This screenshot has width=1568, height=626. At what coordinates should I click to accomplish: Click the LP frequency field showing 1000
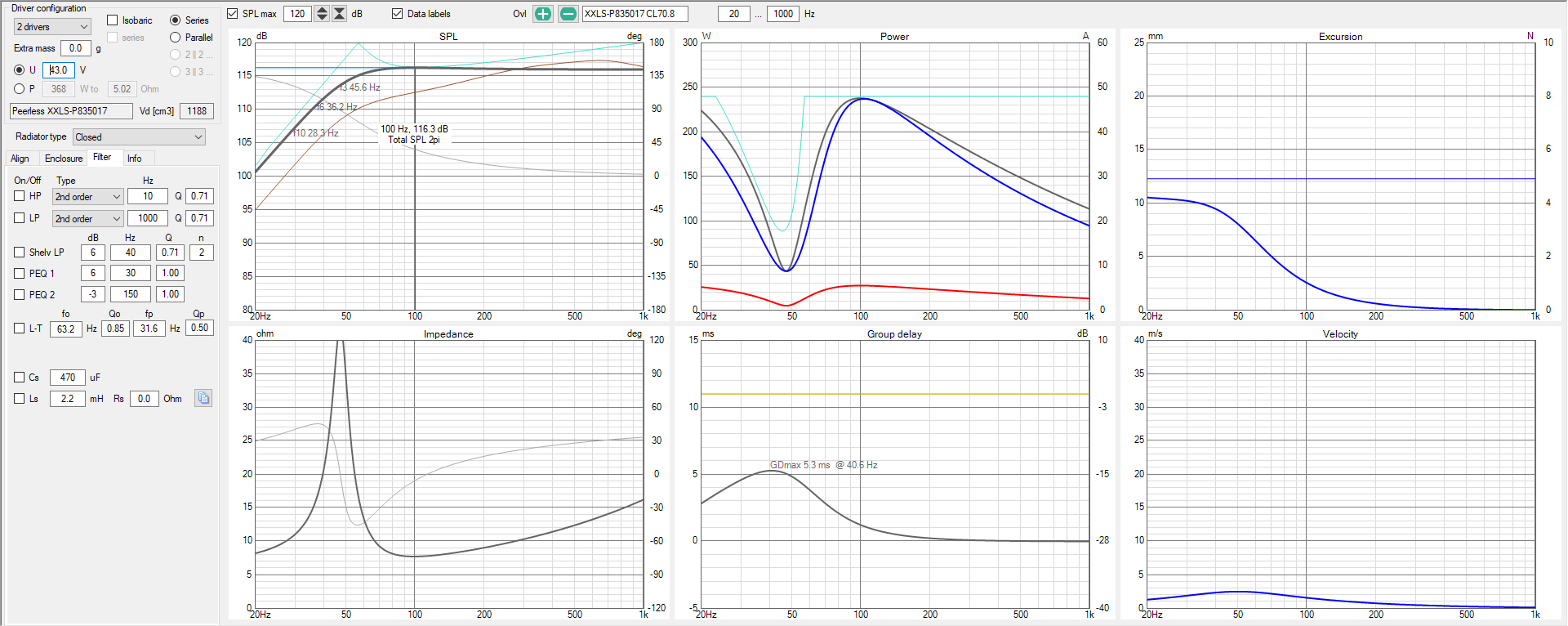click(148, 218)
